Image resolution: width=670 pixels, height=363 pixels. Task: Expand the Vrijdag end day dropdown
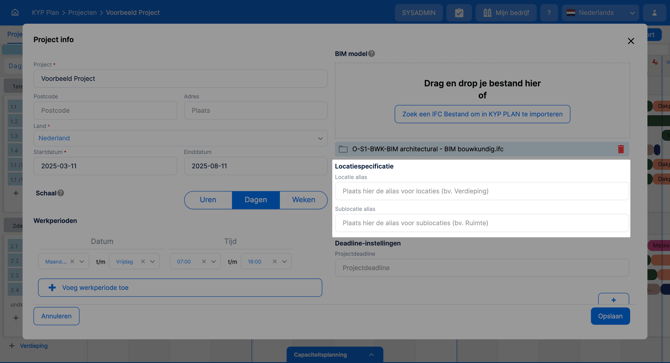click(x=152, y=261)
